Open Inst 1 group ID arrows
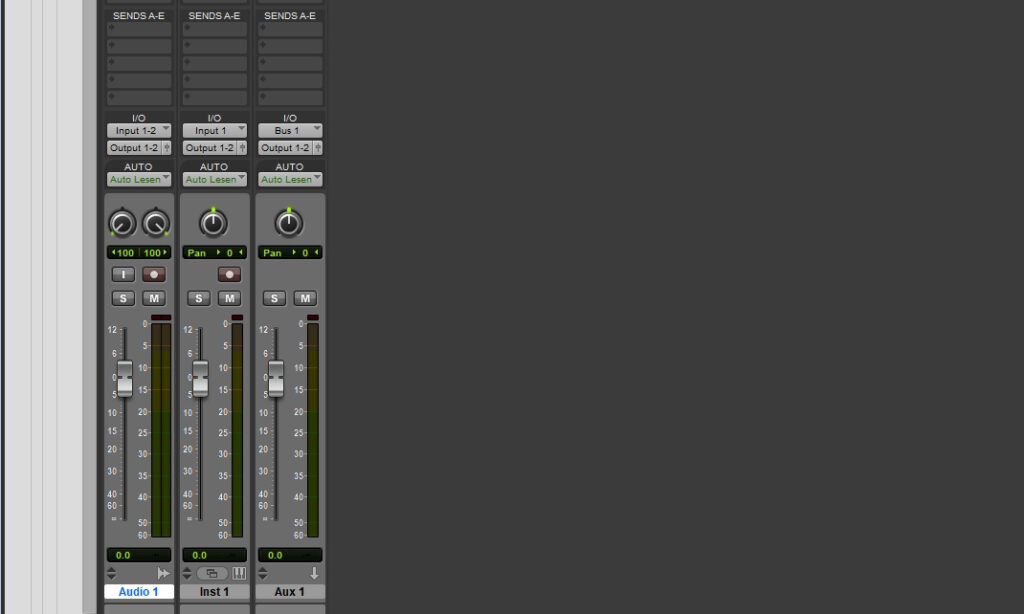1024x614 pixels. click(x=187, y=574)
